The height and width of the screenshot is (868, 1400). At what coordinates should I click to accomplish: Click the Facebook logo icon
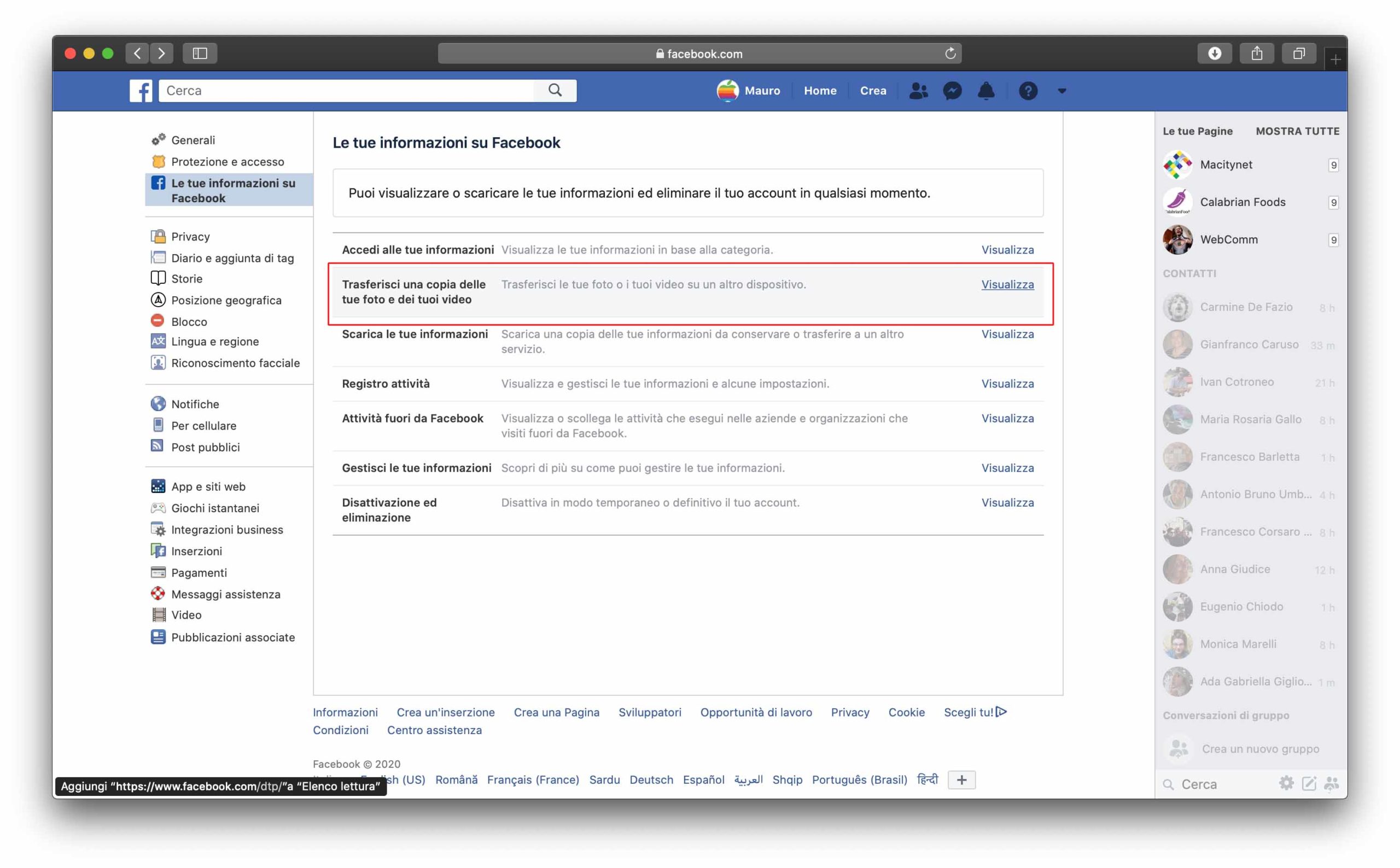[141, 91]
